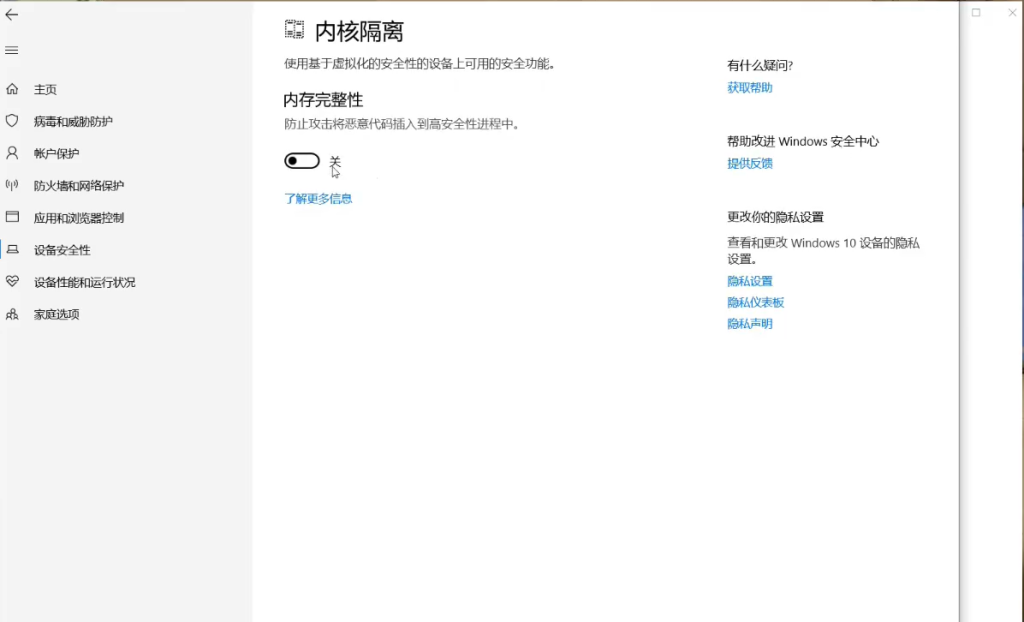Image resolution: width=1024 pixels, height=622 pixels.
Task: View the 隐私声明 link
Action: coord(749,324)
